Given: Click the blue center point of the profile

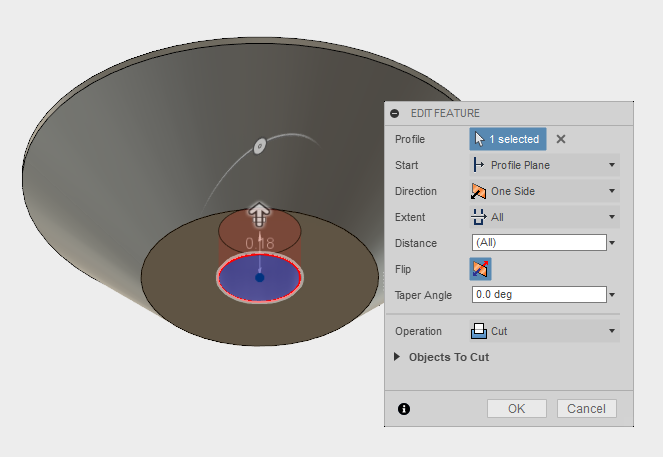Looking at the screenshot, I should point(260,278).
